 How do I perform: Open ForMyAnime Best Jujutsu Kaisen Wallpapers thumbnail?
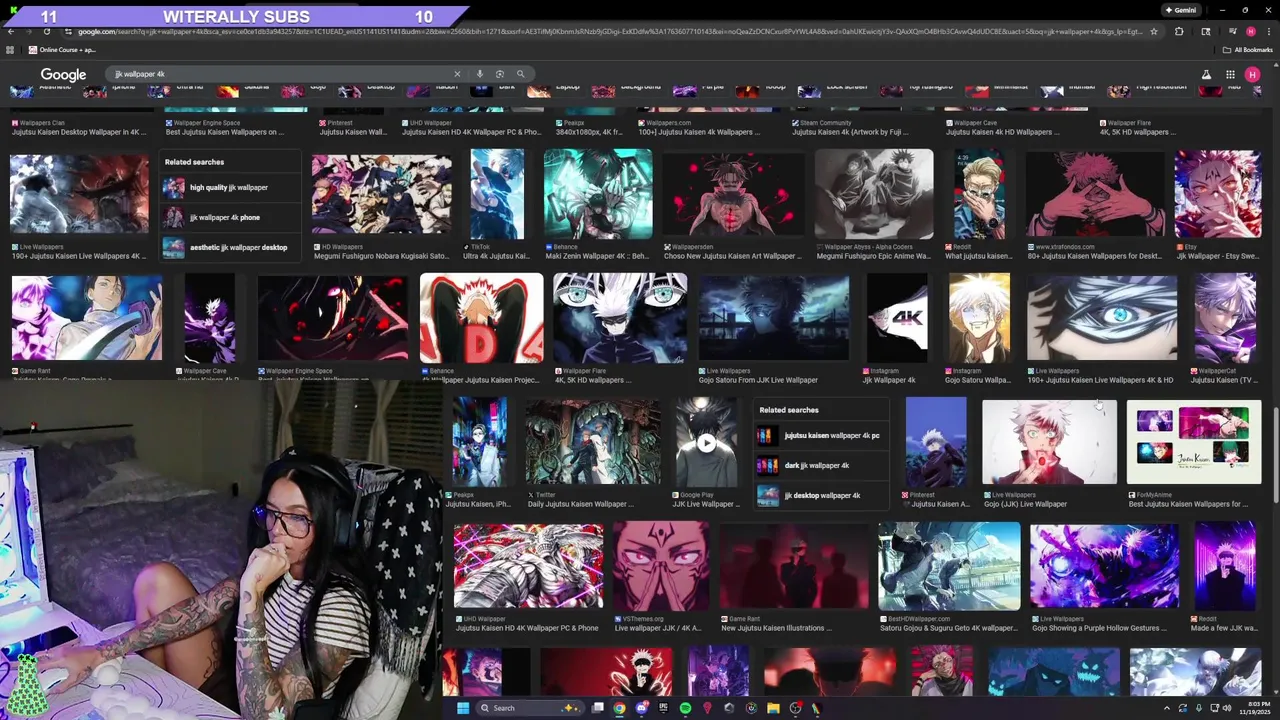pos(1194,442)
